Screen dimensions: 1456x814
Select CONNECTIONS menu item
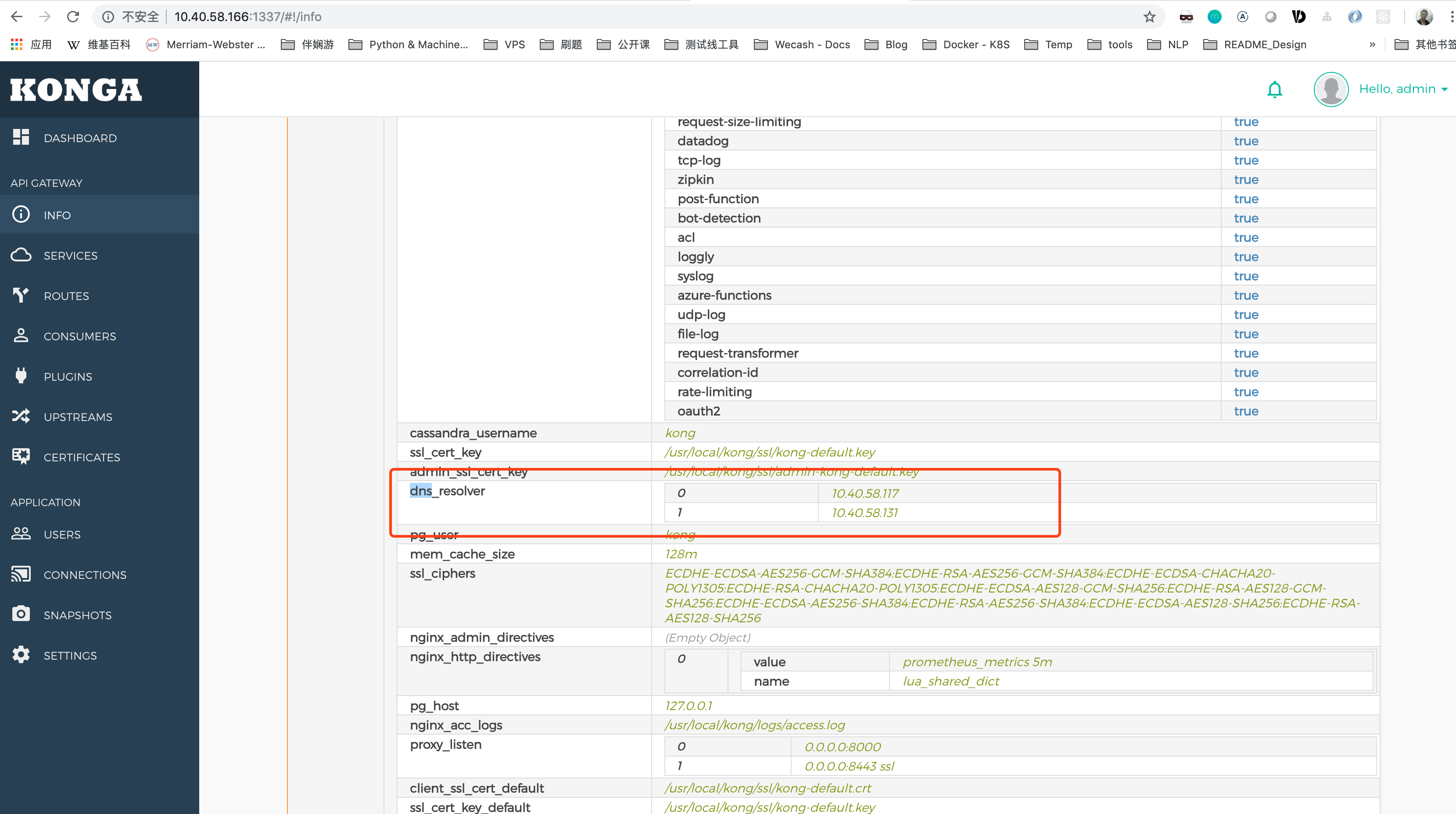(85, 575)
